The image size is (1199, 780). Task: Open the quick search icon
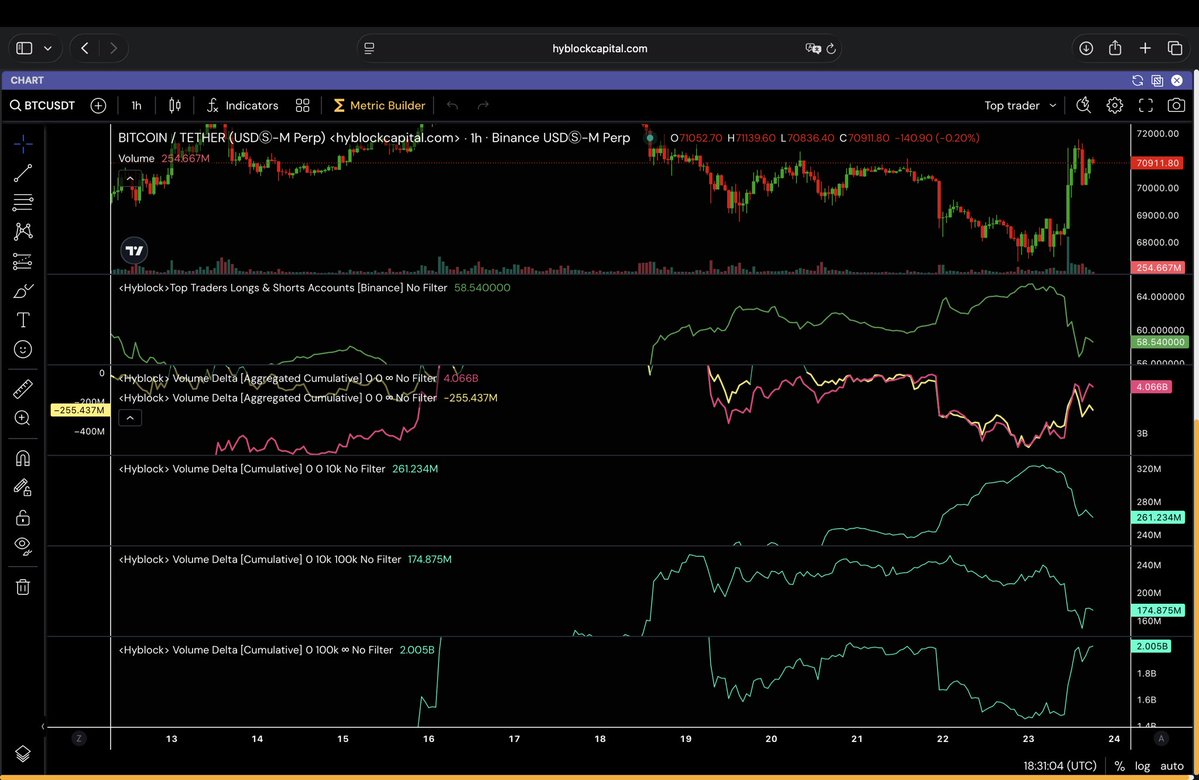coord(1084,106)
